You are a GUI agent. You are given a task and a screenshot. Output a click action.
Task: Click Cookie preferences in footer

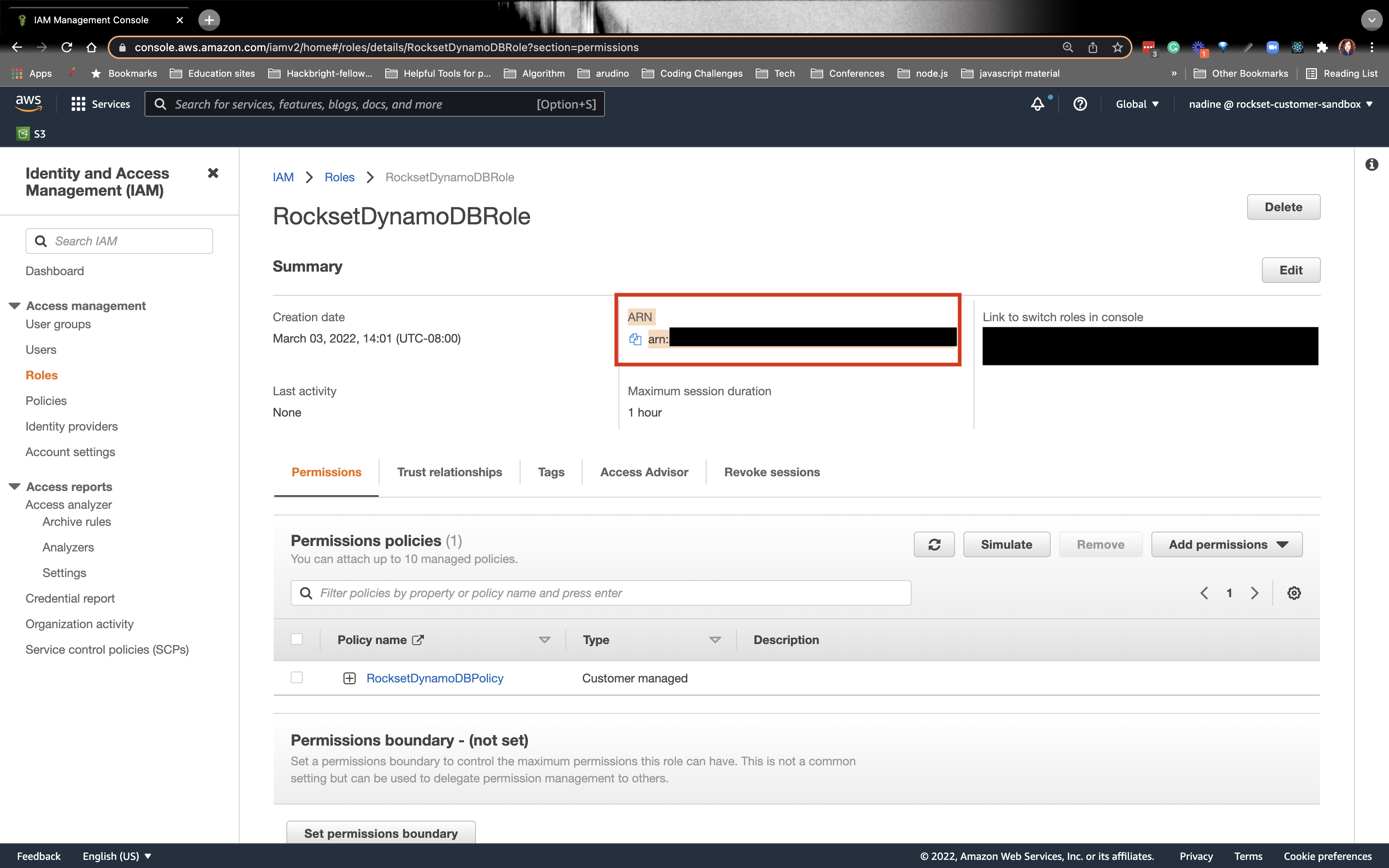click(1327, 856)
